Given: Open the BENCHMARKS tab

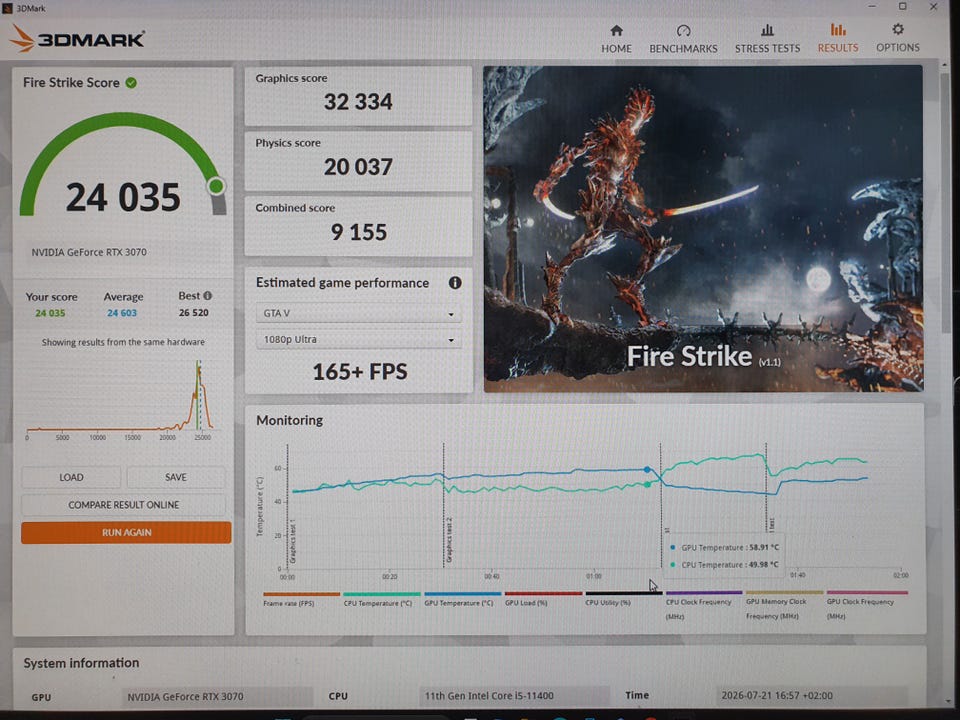Looking at the screenshot, I should click(x=683, y=39).
